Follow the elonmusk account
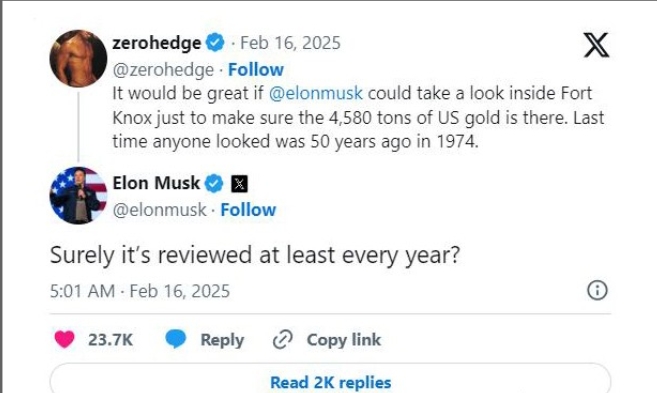The width and height of the screenshot is (657, 393). (248, 210)
